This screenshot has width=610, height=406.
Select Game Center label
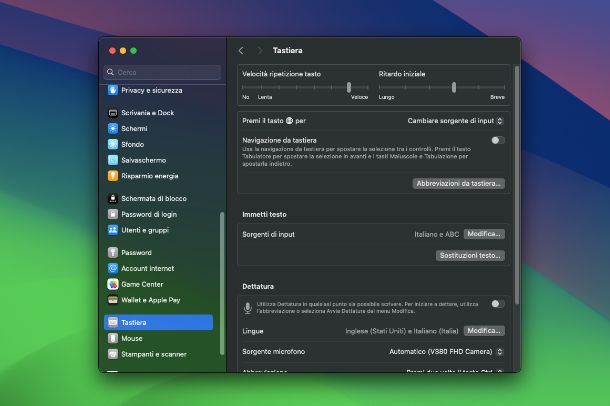(x=142, y=284)
